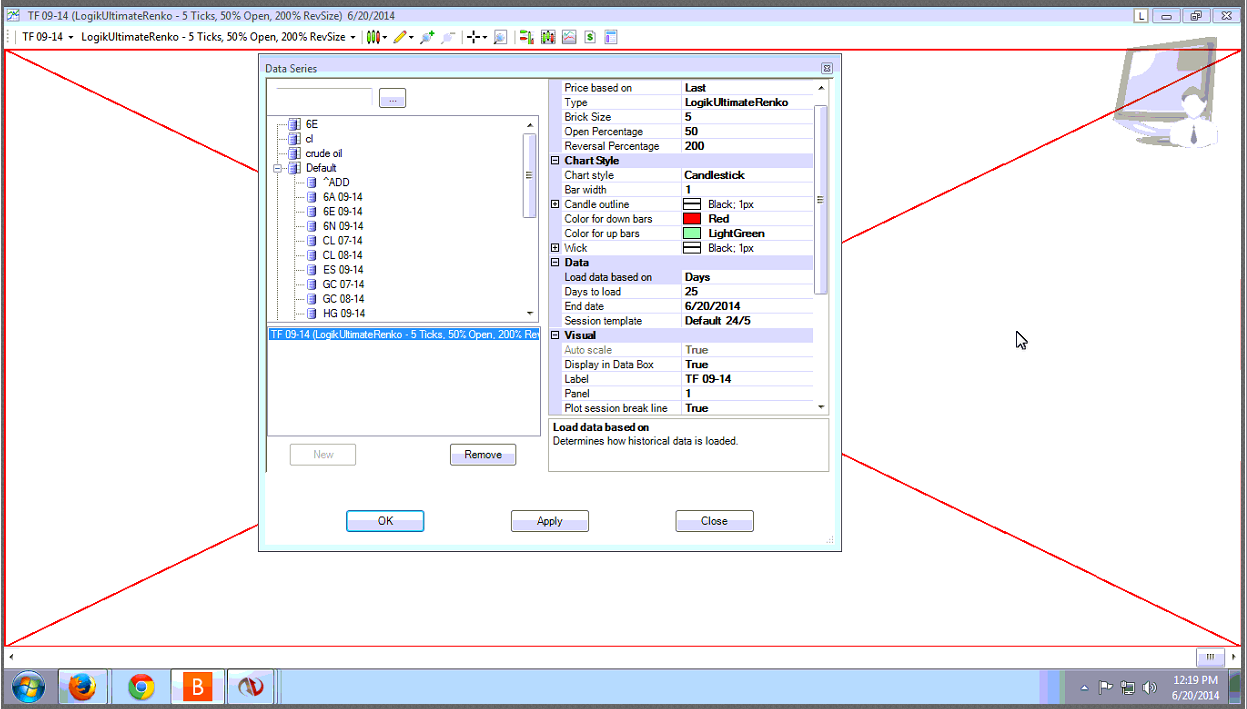Select the ^ADD instrument
The width and height of the screenshot is (1247, 709).
pyautogui.click(x=336, y=183)
